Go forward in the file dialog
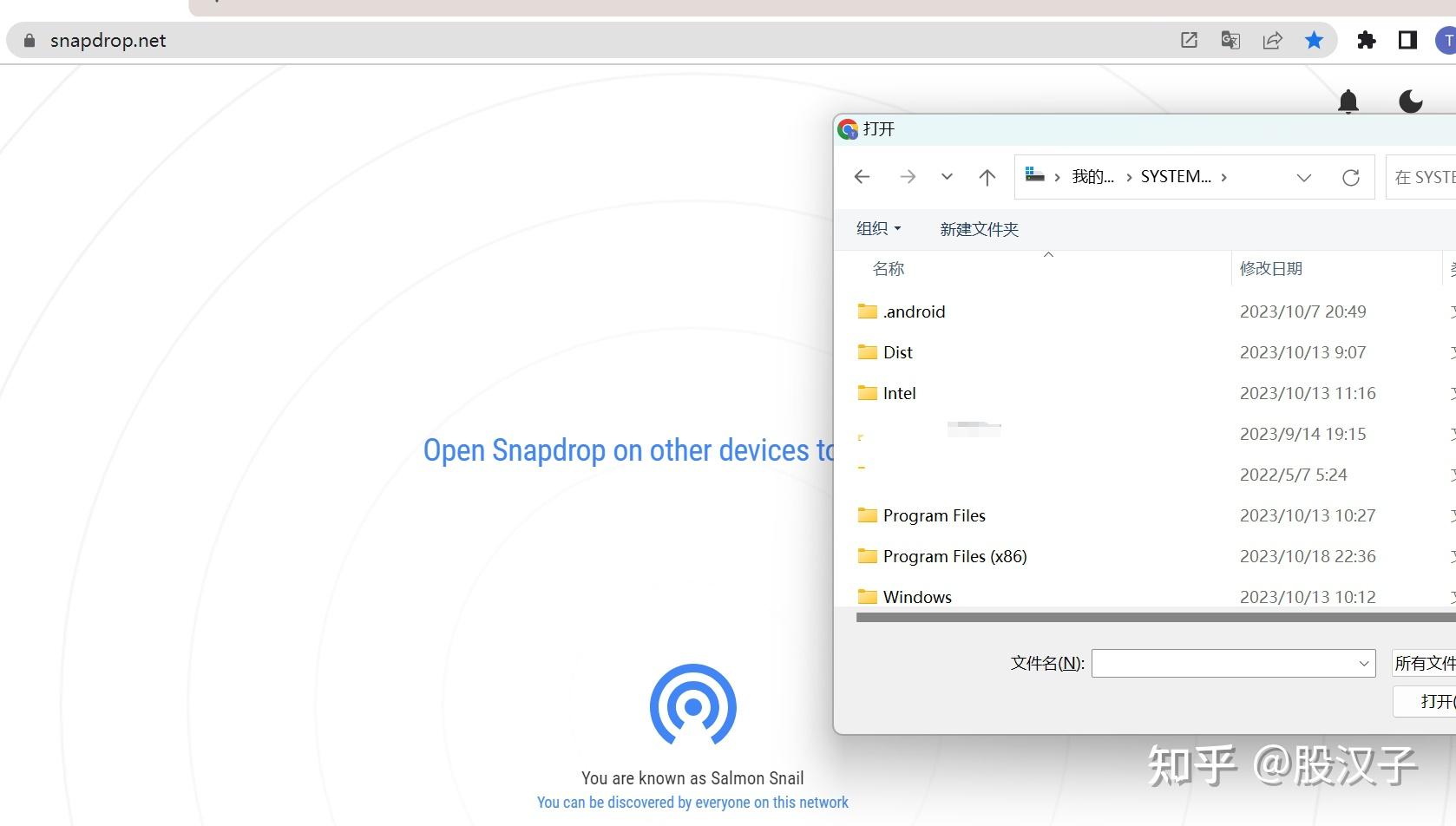The width and height of the screenshot is (1456, 826). 908,177
